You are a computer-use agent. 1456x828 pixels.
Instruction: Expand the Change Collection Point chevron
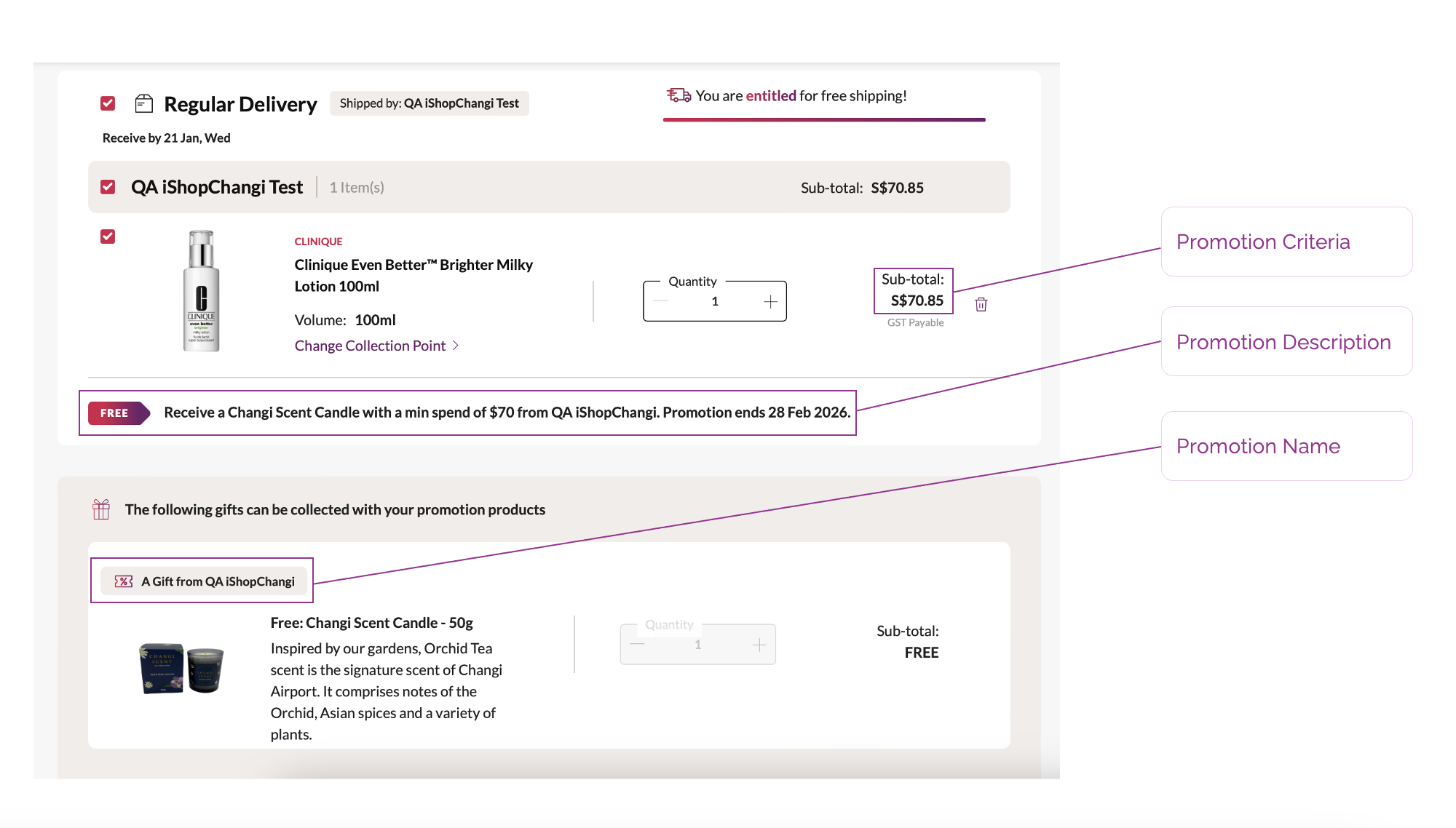456,346
